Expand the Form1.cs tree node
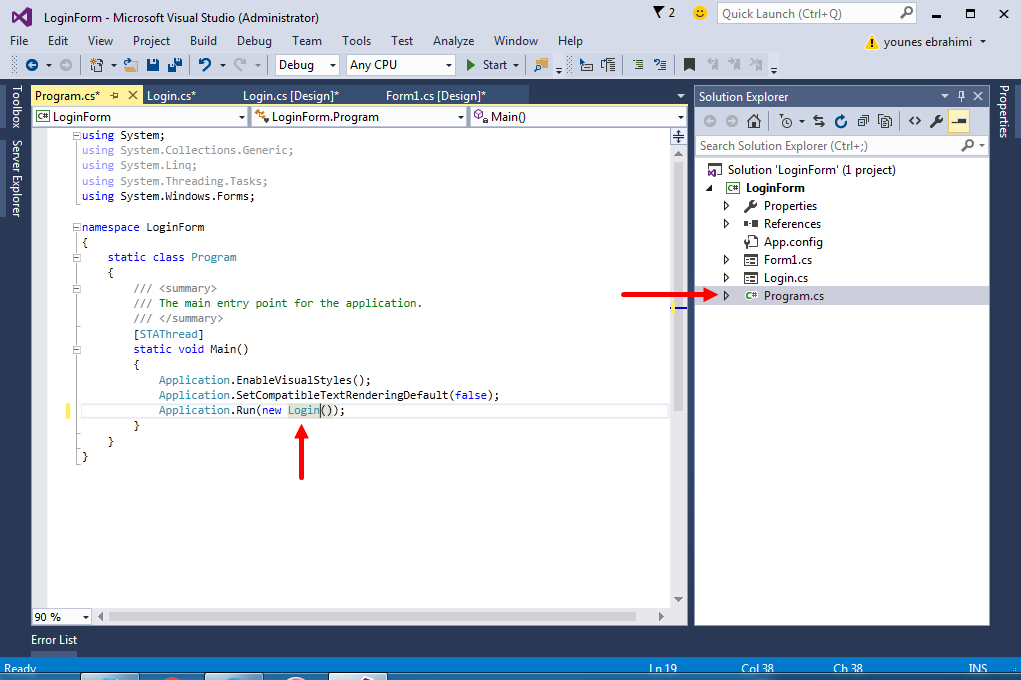The image size is (1021, 680). tap(727, 260)
